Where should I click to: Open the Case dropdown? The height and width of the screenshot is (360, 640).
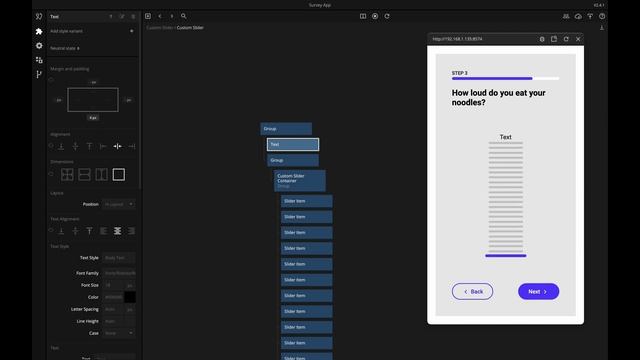point(119,333)
